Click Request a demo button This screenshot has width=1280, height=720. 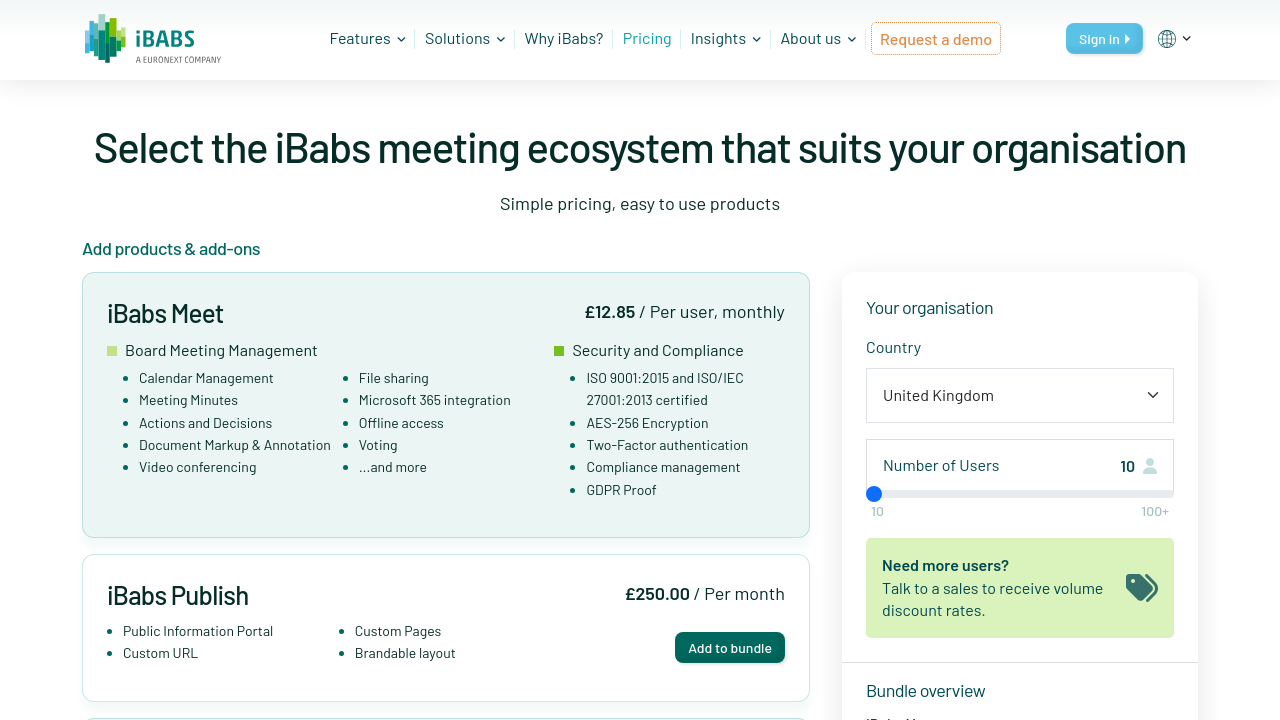(936, 39)
